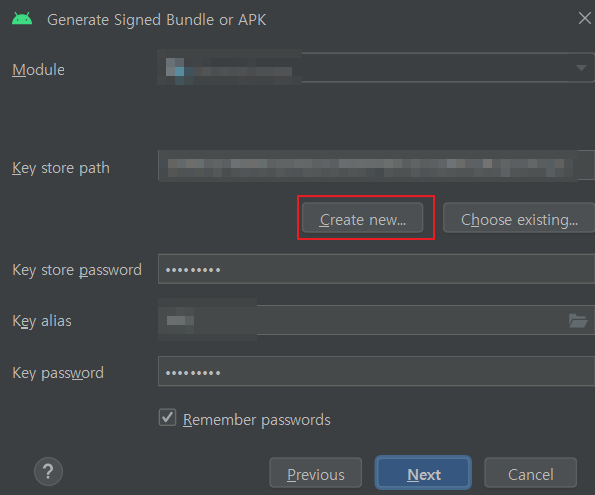Screen dimensions: 595x495
Task: Go back with the Previous button
Action: click(316, 473)
